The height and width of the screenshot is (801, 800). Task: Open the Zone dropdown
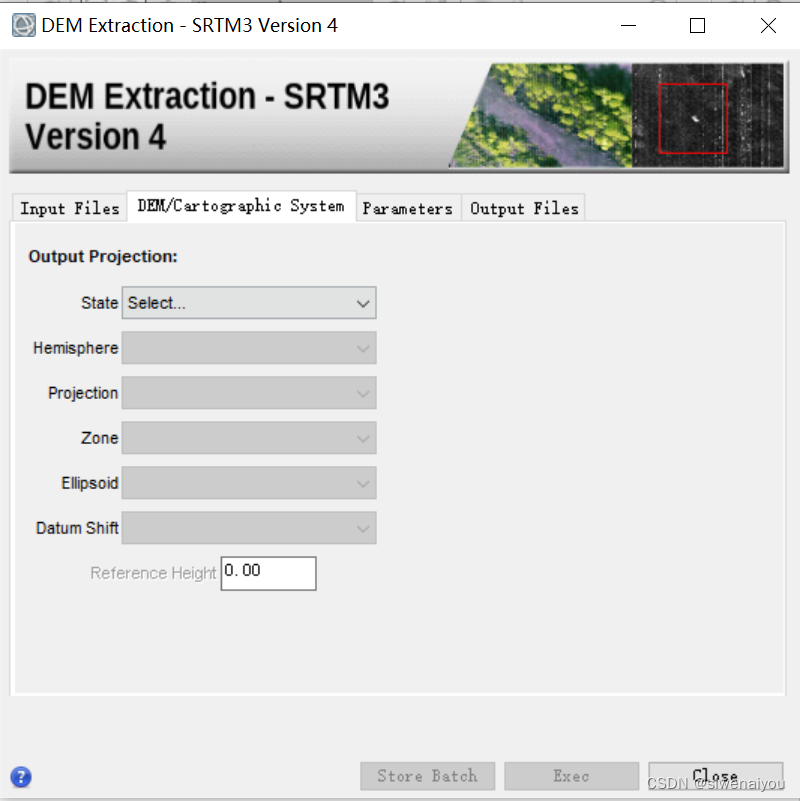248,438
